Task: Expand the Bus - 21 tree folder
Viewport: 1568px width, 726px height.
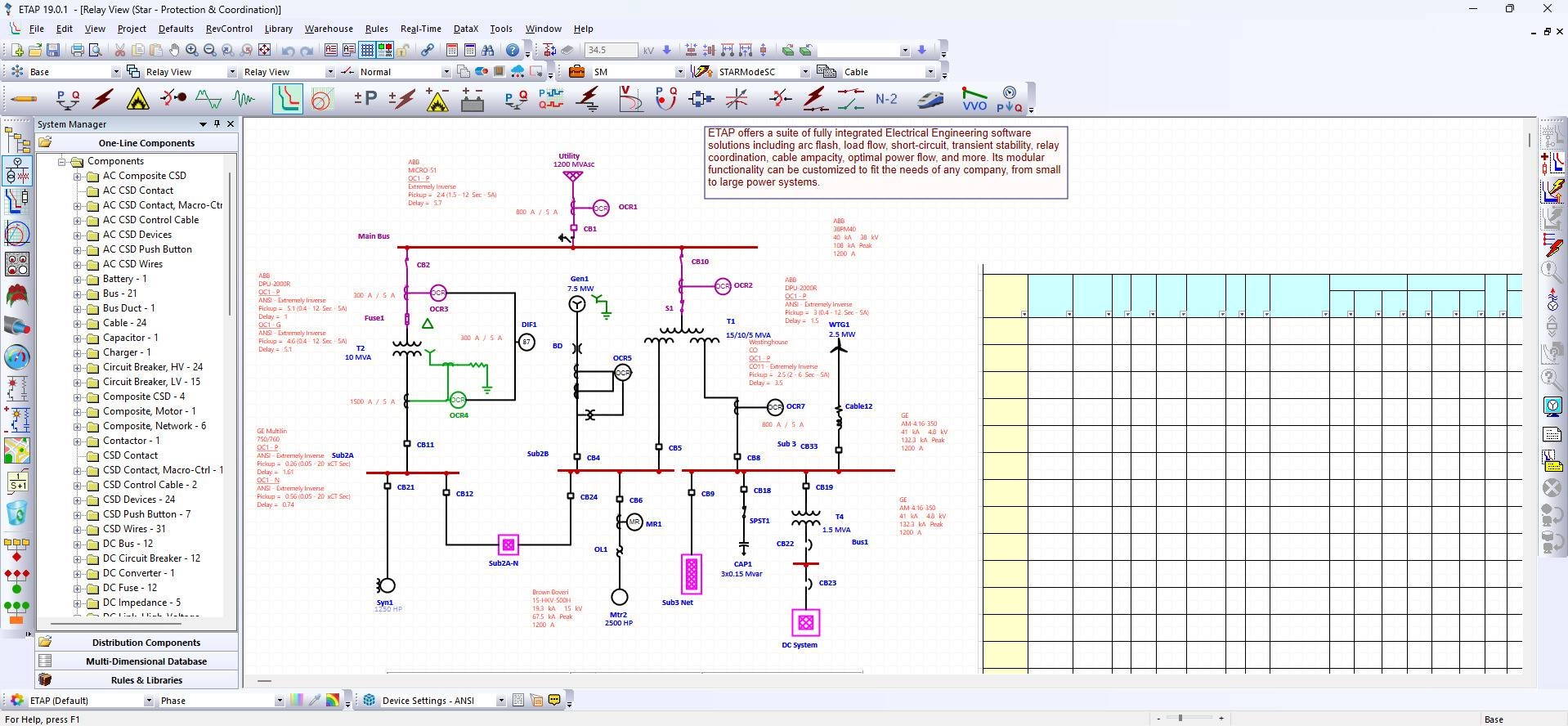Action: (78, 294)
